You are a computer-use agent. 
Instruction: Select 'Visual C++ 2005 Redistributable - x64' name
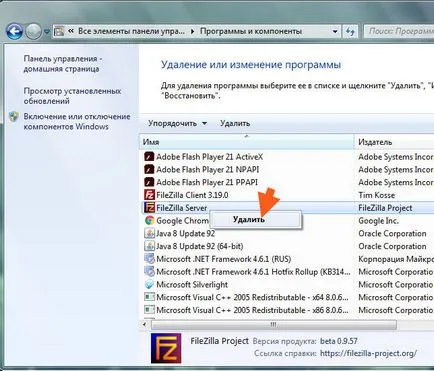coord(252,297)
